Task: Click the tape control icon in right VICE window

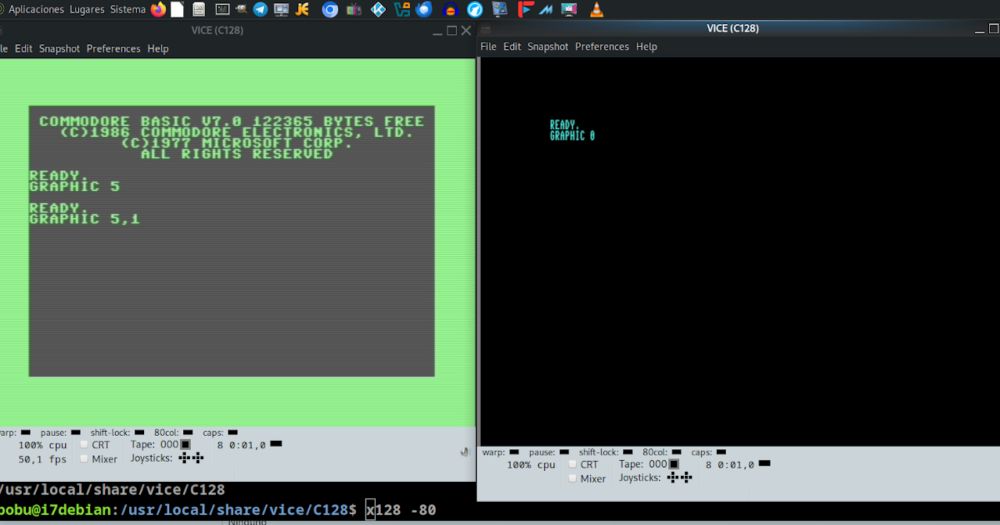Action: 674,464
